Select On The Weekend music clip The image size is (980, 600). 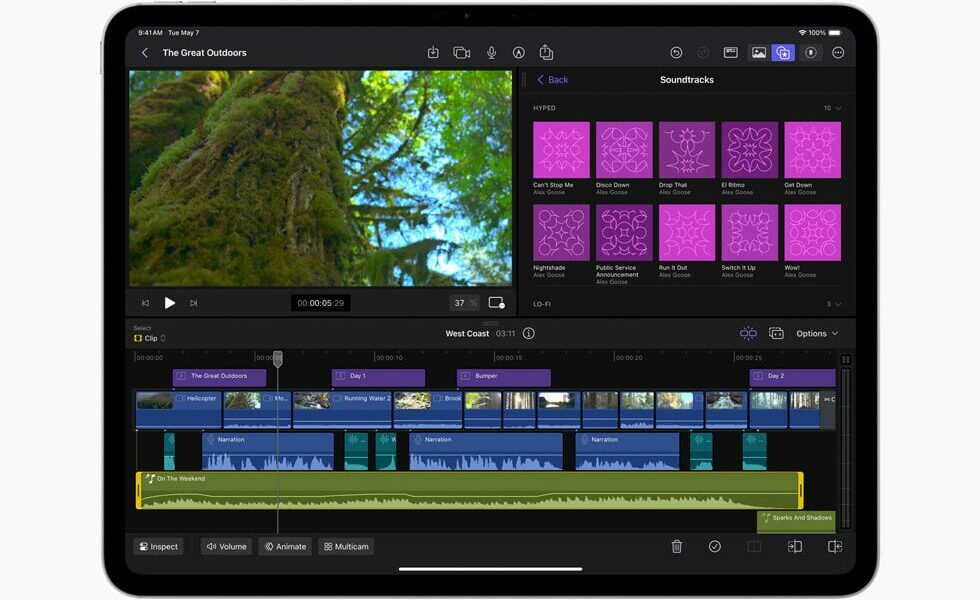click(x=470, y=491)
